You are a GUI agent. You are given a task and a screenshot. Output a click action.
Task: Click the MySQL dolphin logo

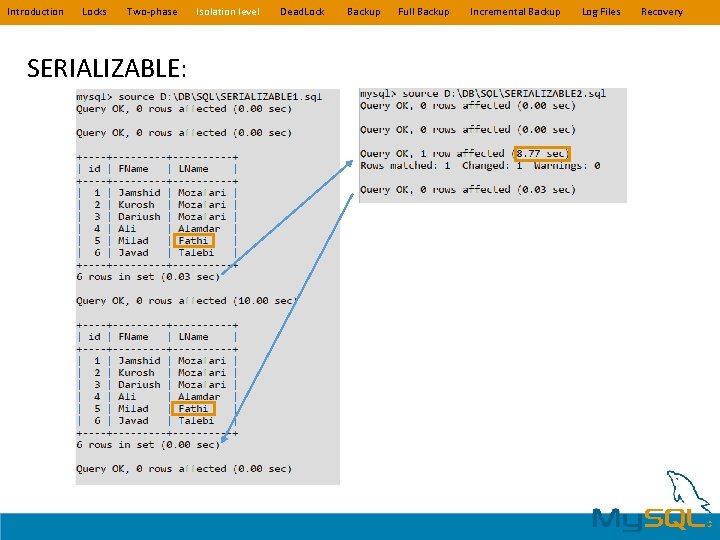tap(653, 502)
